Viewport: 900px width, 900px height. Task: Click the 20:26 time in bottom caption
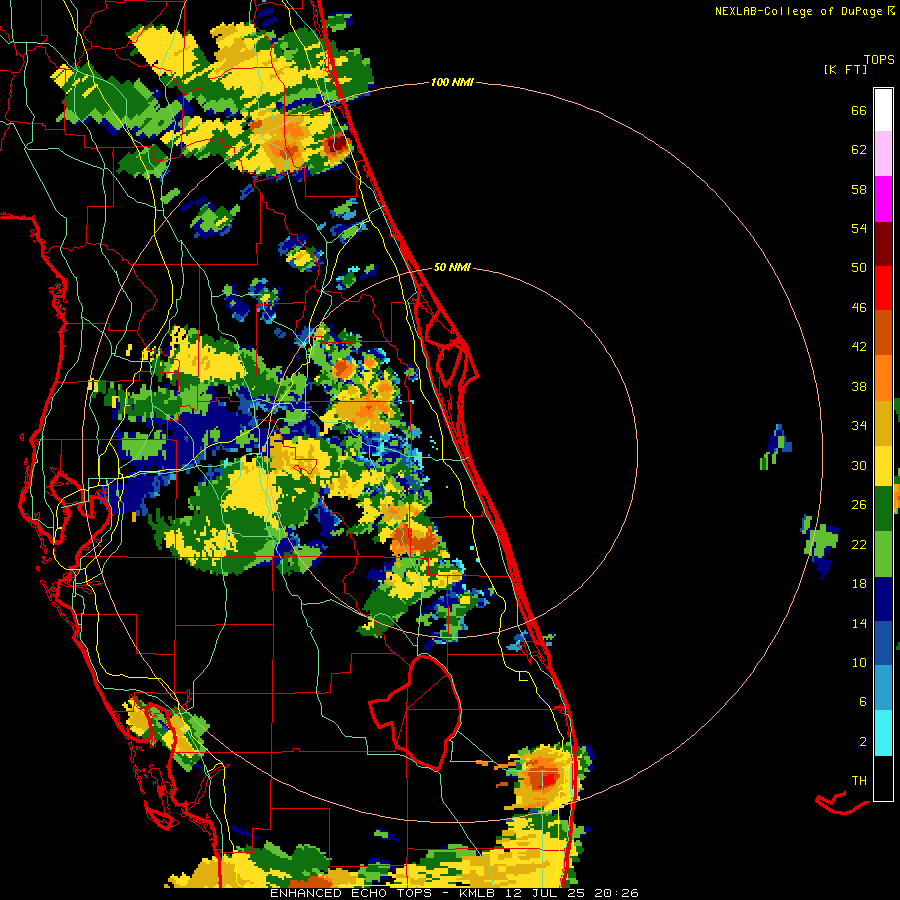coord(616,893)
